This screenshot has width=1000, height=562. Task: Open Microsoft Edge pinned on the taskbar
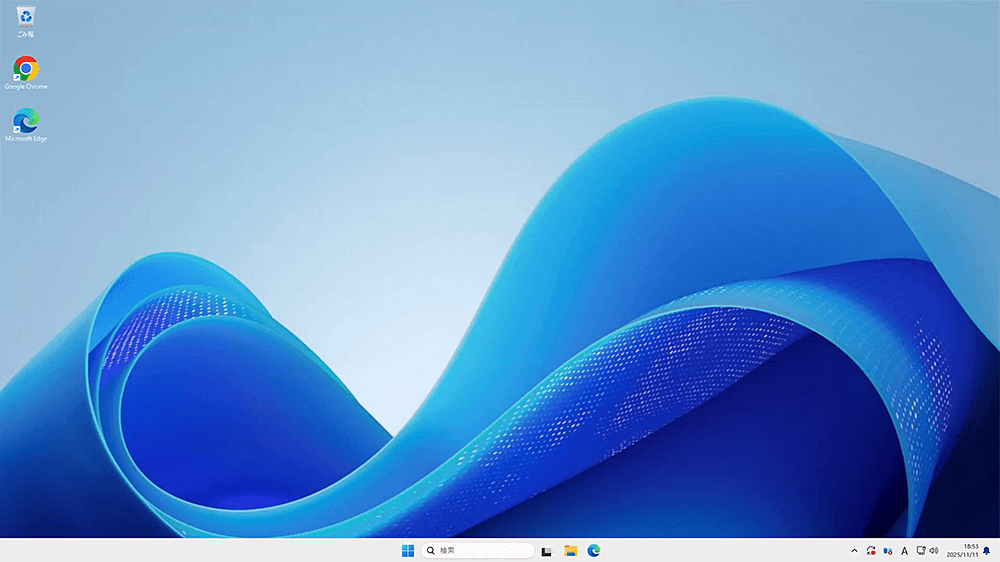click(x=594, y=550)
